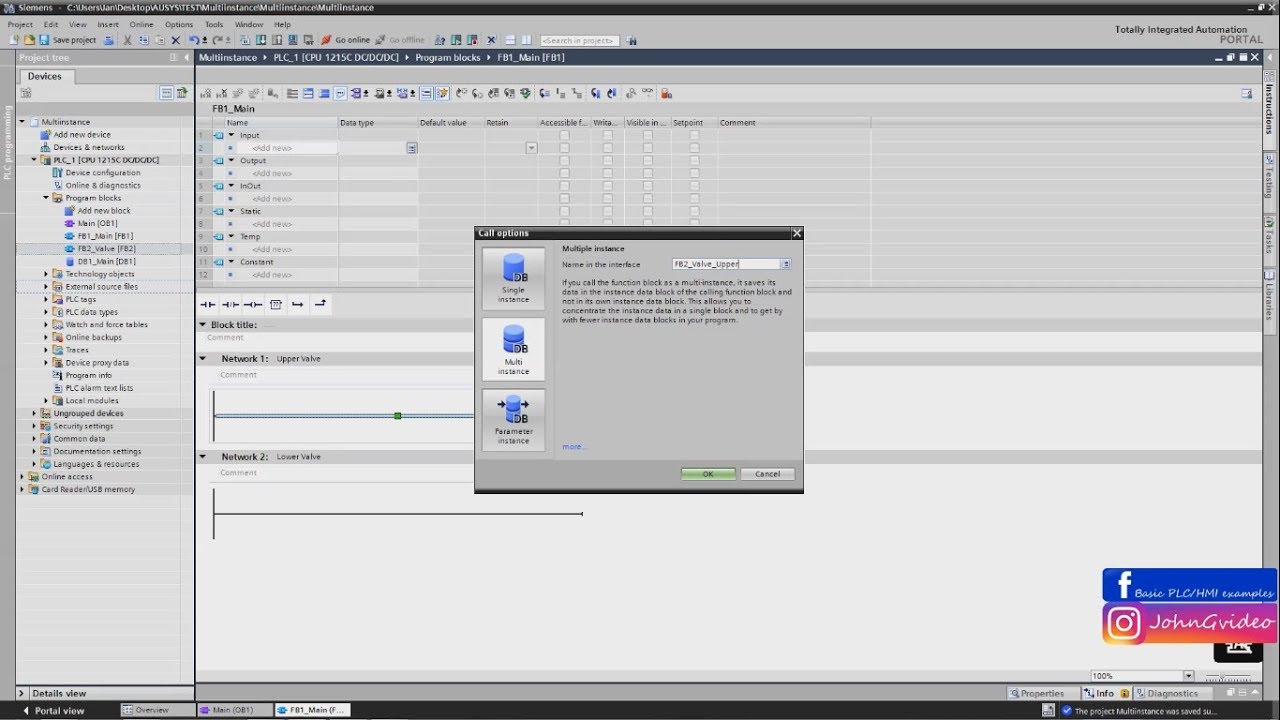
Task: Click the Cut scissors icon
Action: 128,40
